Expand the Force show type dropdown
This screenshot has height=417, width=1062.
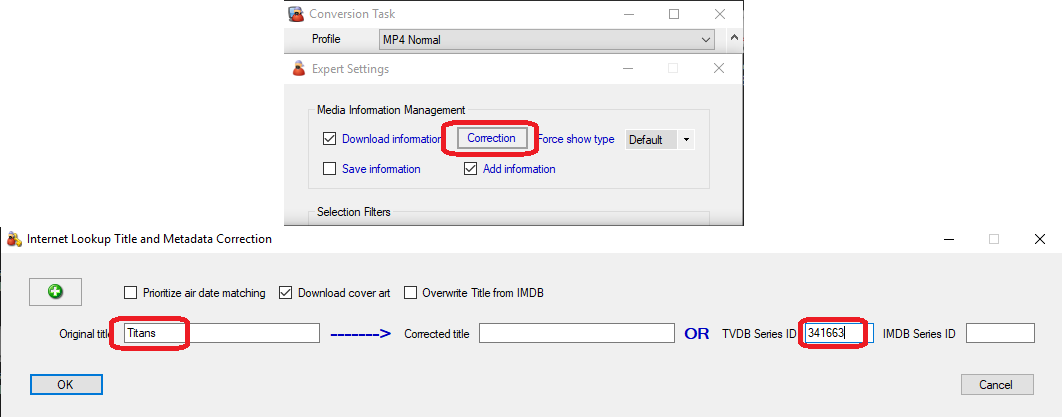[659, 140]
